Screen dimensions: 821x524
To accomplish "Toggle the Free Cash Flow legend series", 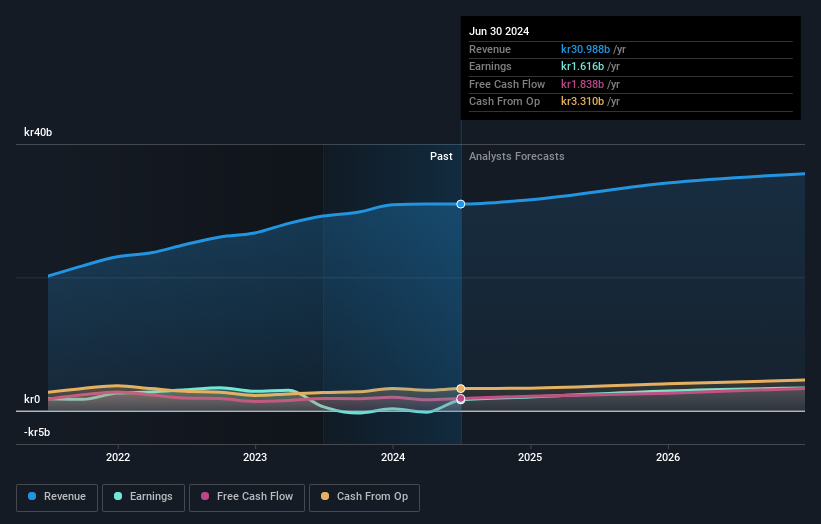I will click(x=247, y=497).
